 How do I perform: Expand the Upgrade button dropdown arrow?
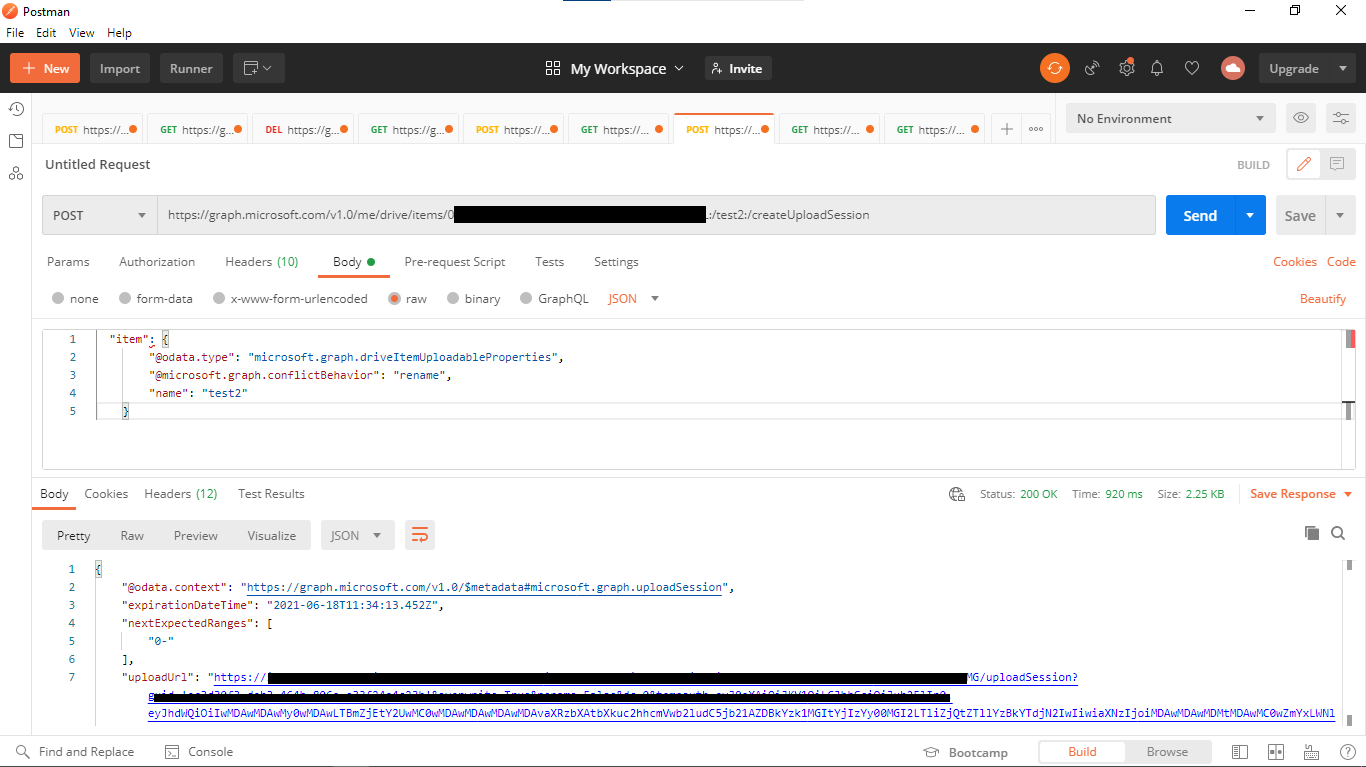1342,68
